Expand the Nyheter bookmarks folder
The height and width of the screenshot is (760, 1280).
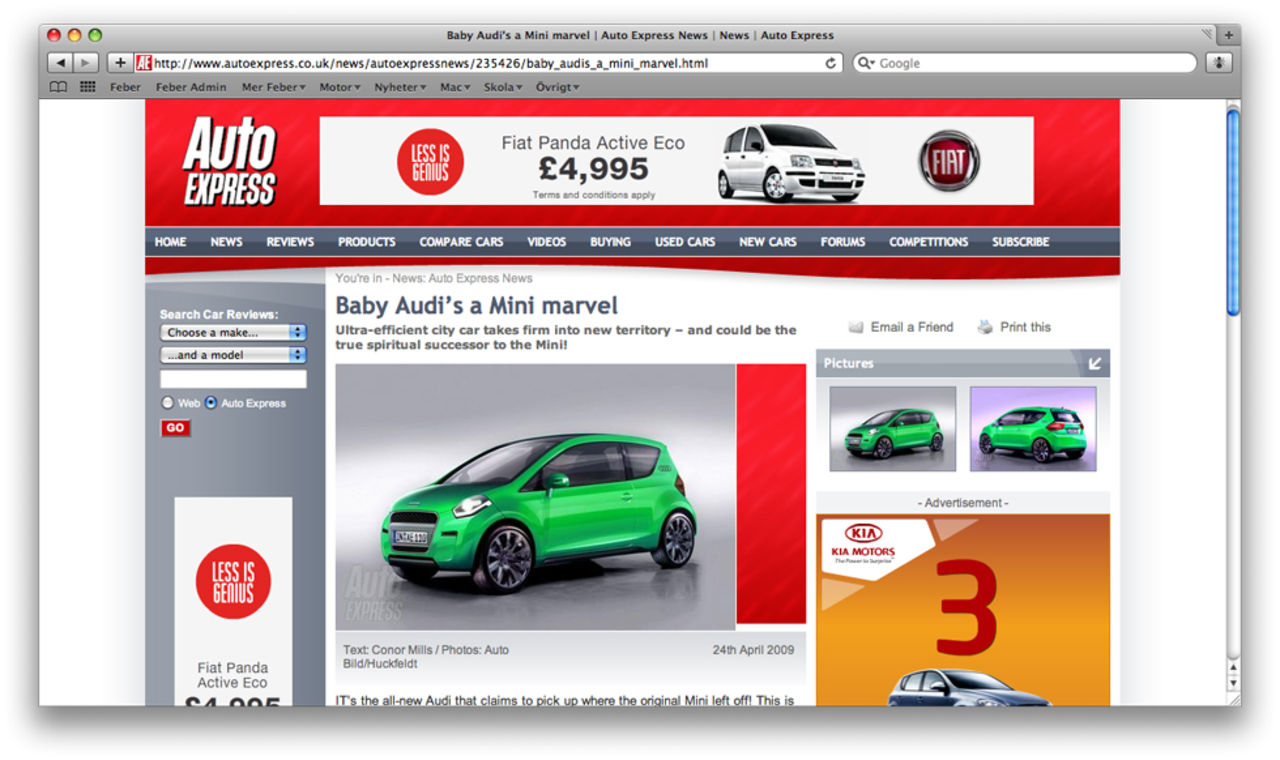(x=399, y=87)
